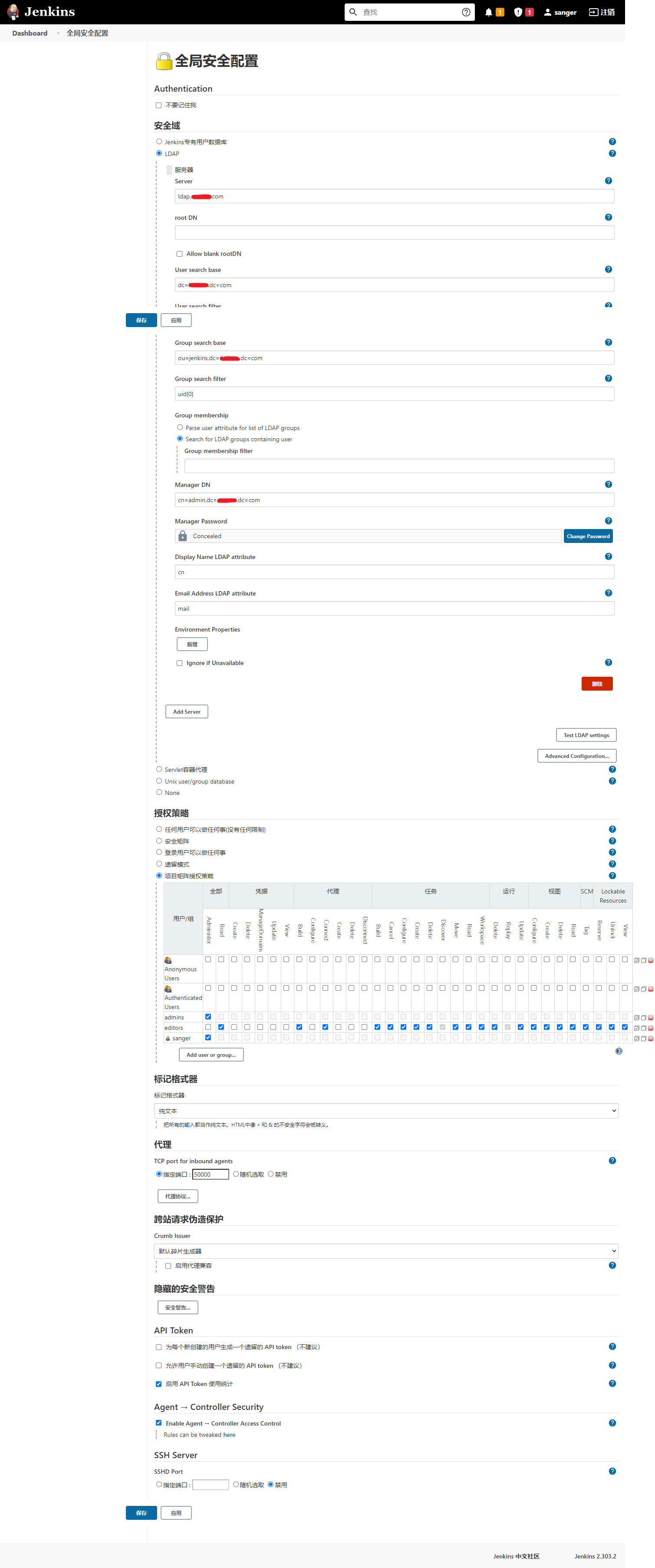This screenshot has height=1568, width=655.
Task: Click the Jenkins logo in the header
Action: point(41,12)
